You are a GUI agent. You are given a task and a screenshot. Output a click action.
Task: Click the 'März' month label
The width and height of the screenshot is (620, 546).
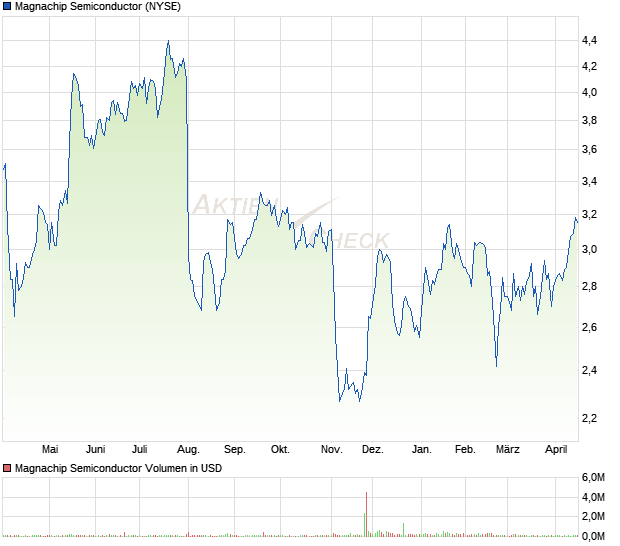click(x=508, y=450)
